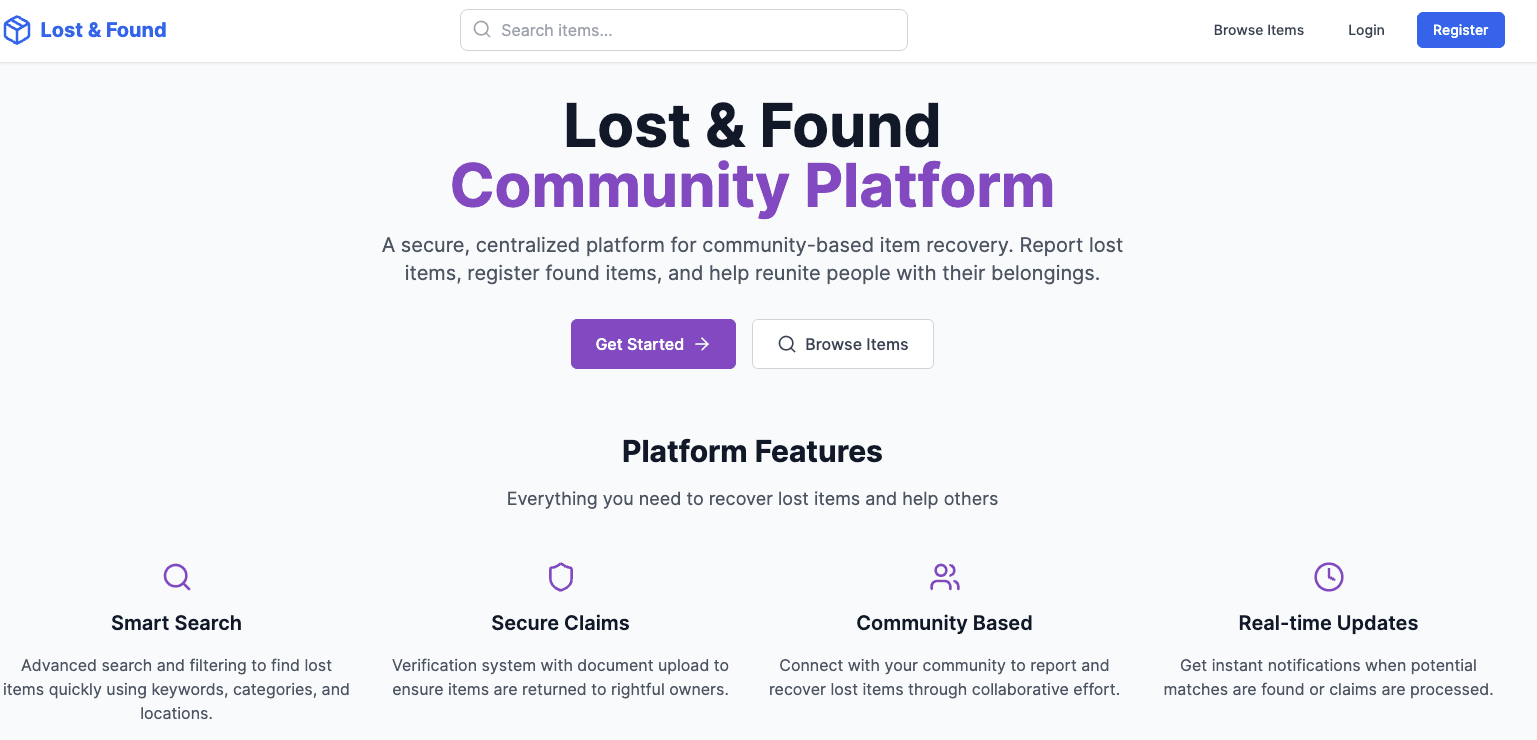Click the Browse Items hero button
The height and width of the screenshot is (740, 1537).
[843, 344]
